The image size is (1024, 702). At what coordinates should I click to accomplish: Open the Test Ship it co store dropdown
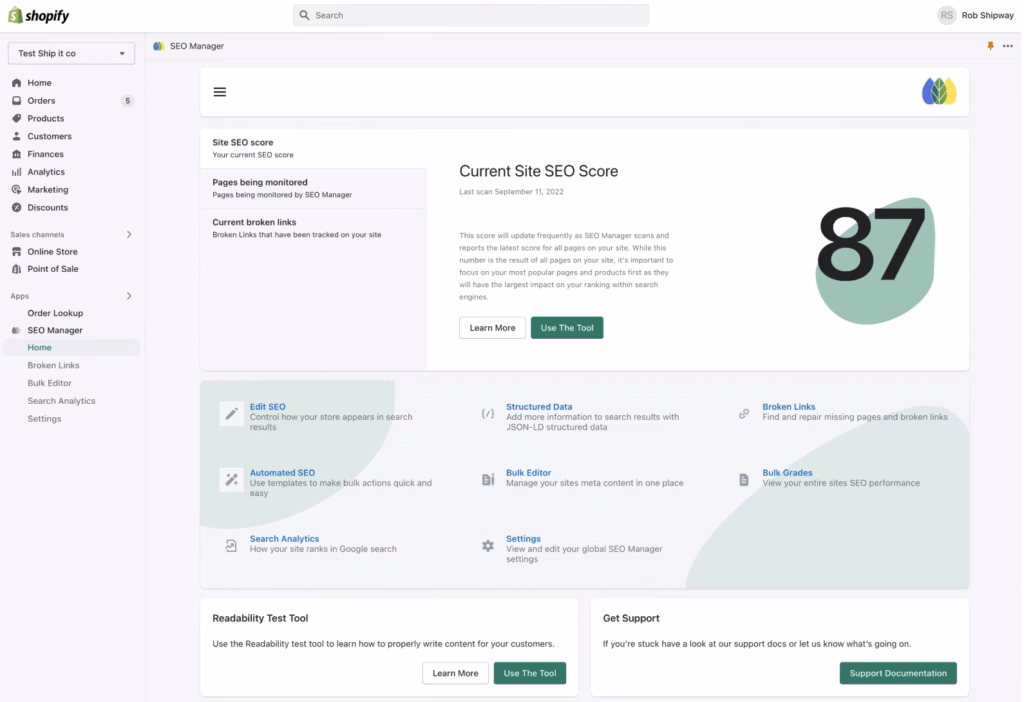(x=70, y=53)
